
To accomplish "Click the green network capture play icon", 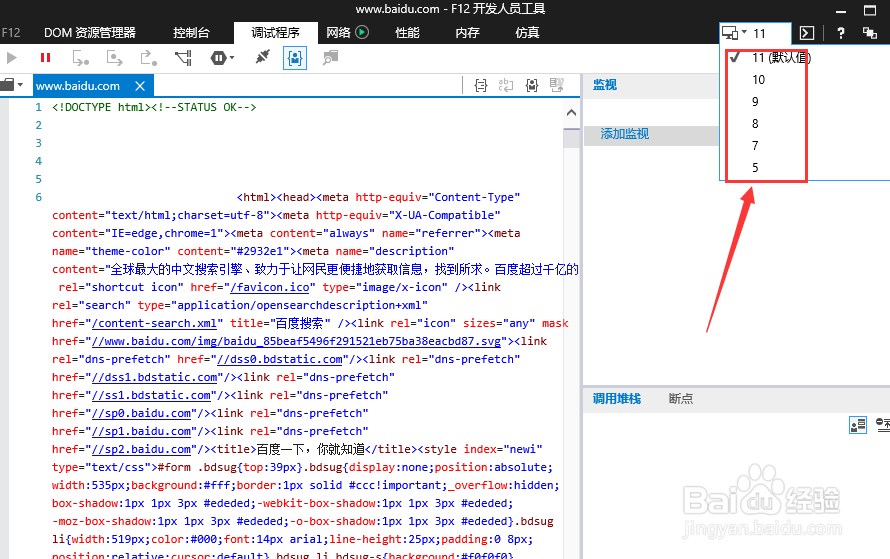I will point(362,32).
